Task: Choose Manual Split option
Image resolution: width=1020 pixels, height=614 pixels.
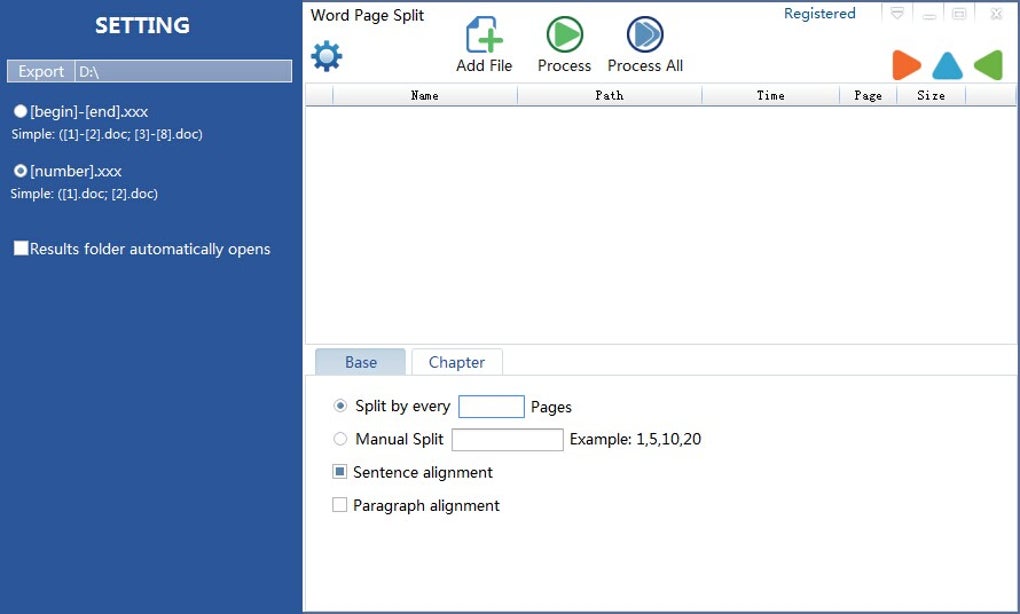Action: click(x=340, y=439)
